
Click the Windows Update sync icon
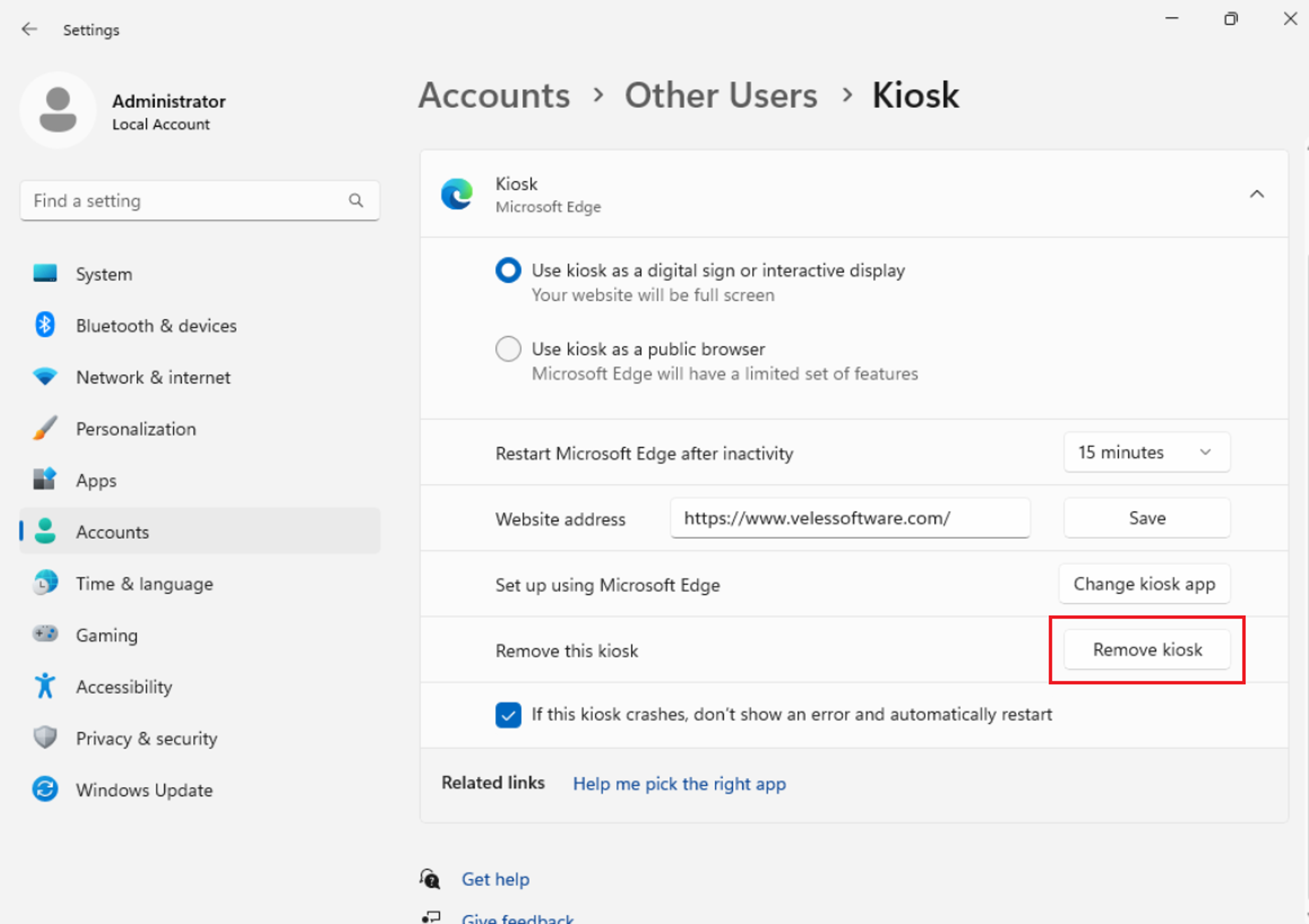(45, 789)
